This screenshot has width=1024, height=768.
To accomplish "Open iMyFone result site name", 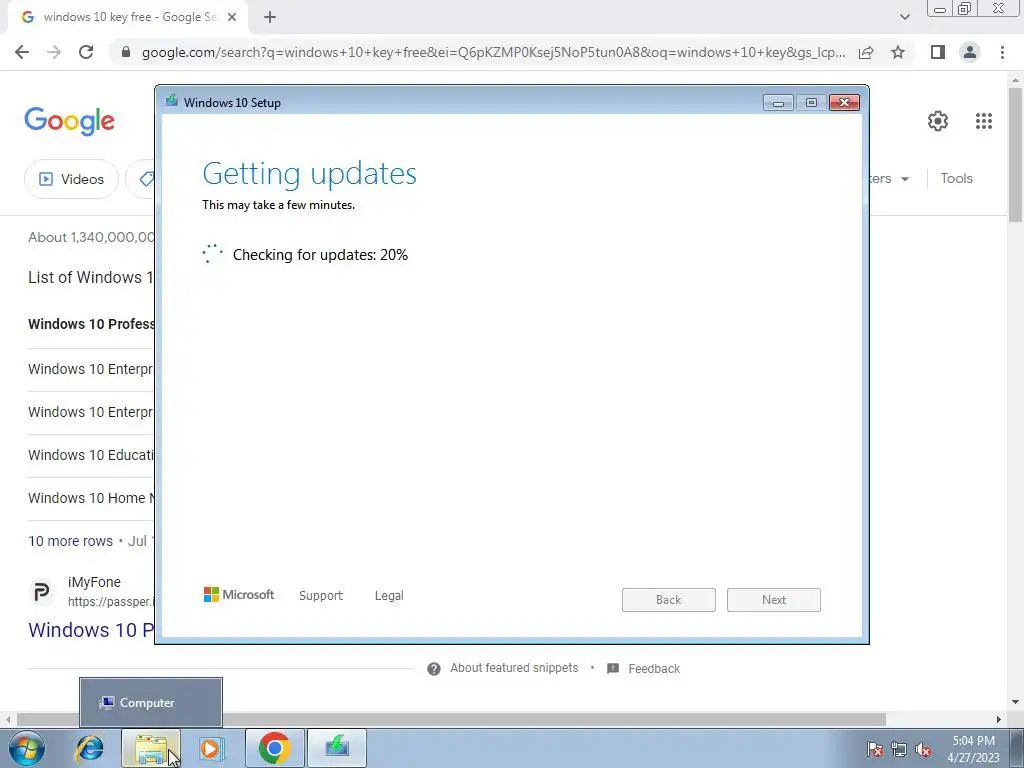I will (x=94, y=582).
